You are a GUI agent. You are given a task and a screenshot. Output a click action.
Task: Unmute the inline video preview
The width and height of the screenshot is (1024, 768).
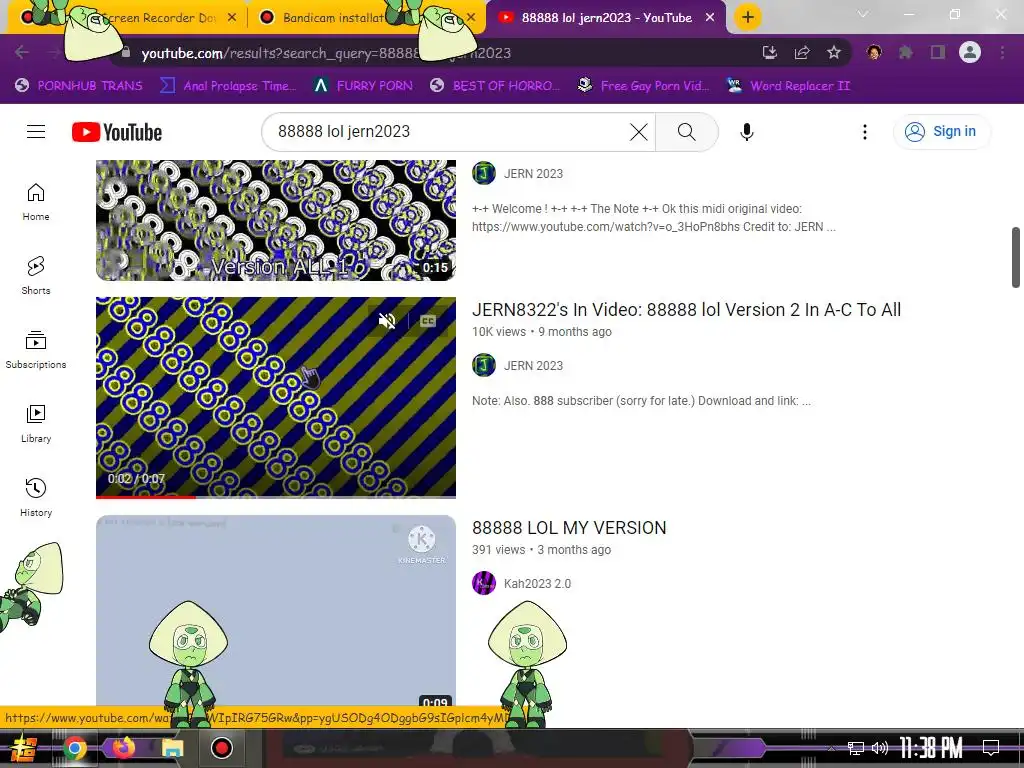pyautogui.click(x=387, y=321)
